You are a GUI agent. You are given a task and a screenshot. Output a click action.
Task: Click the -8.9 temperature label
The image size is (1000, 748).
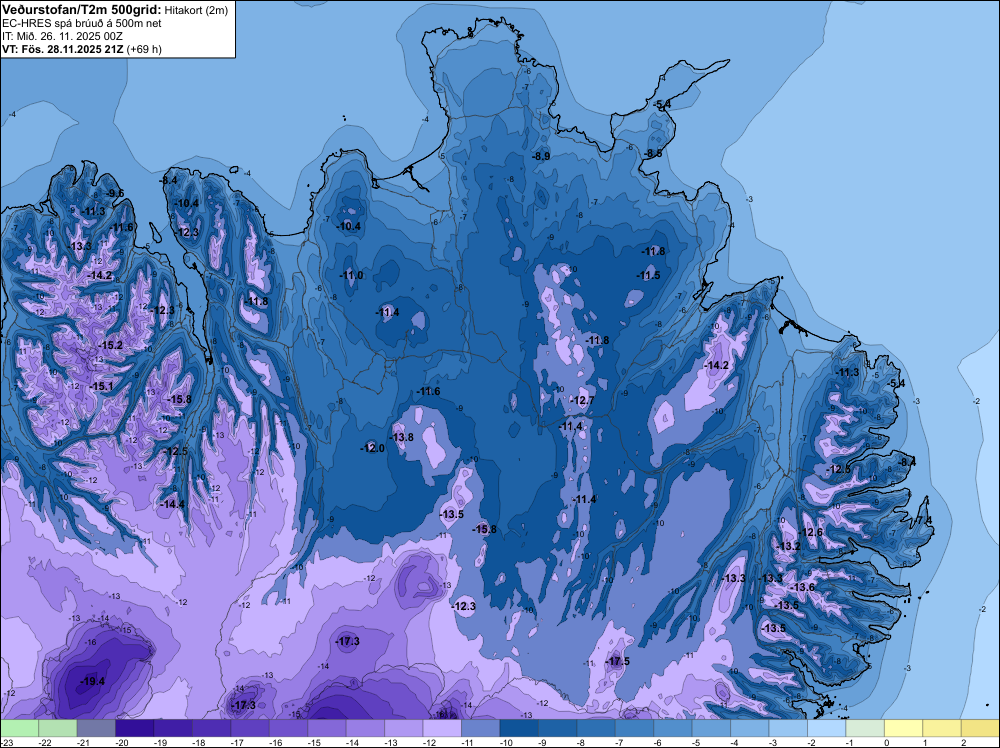coord(541,156)
